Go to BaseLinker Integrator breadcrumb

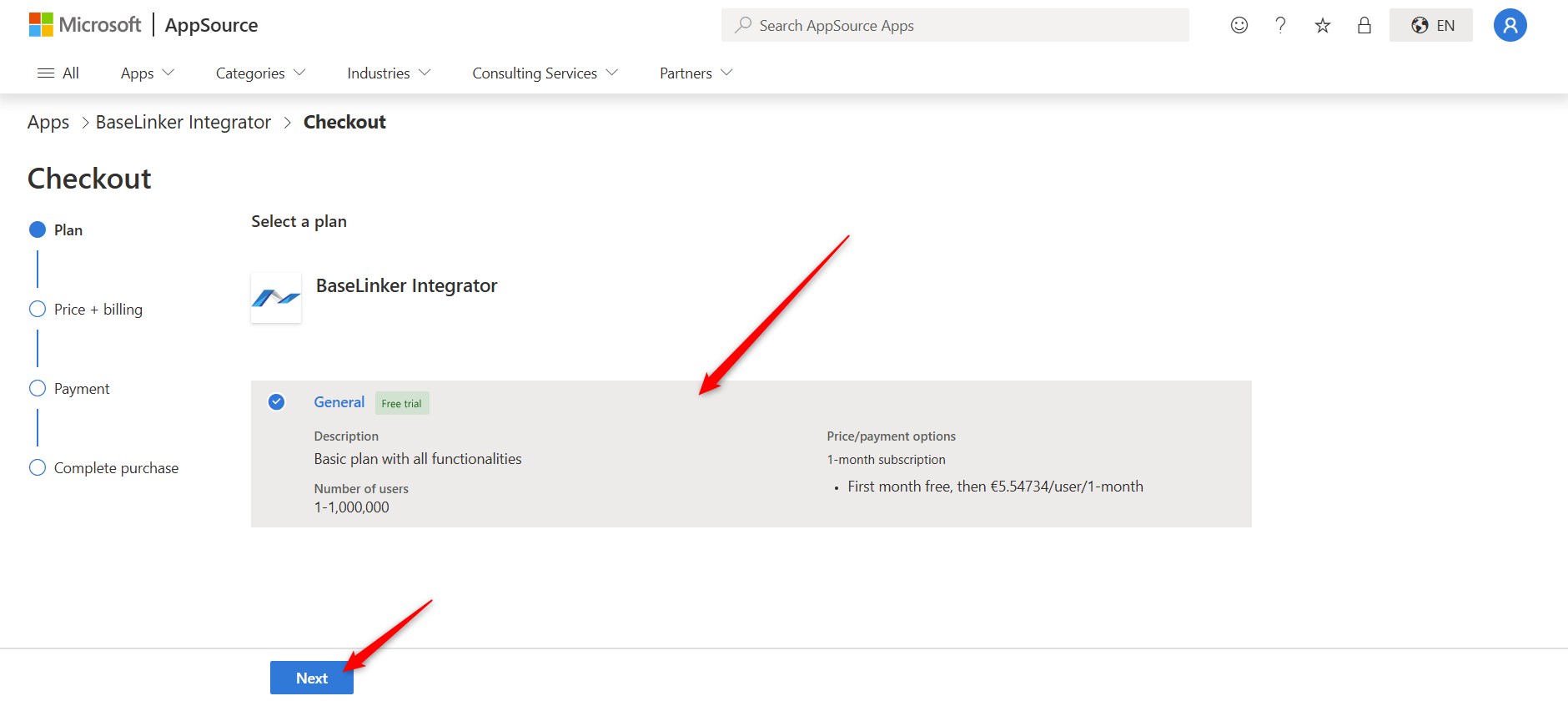click(x=183, y=123)
